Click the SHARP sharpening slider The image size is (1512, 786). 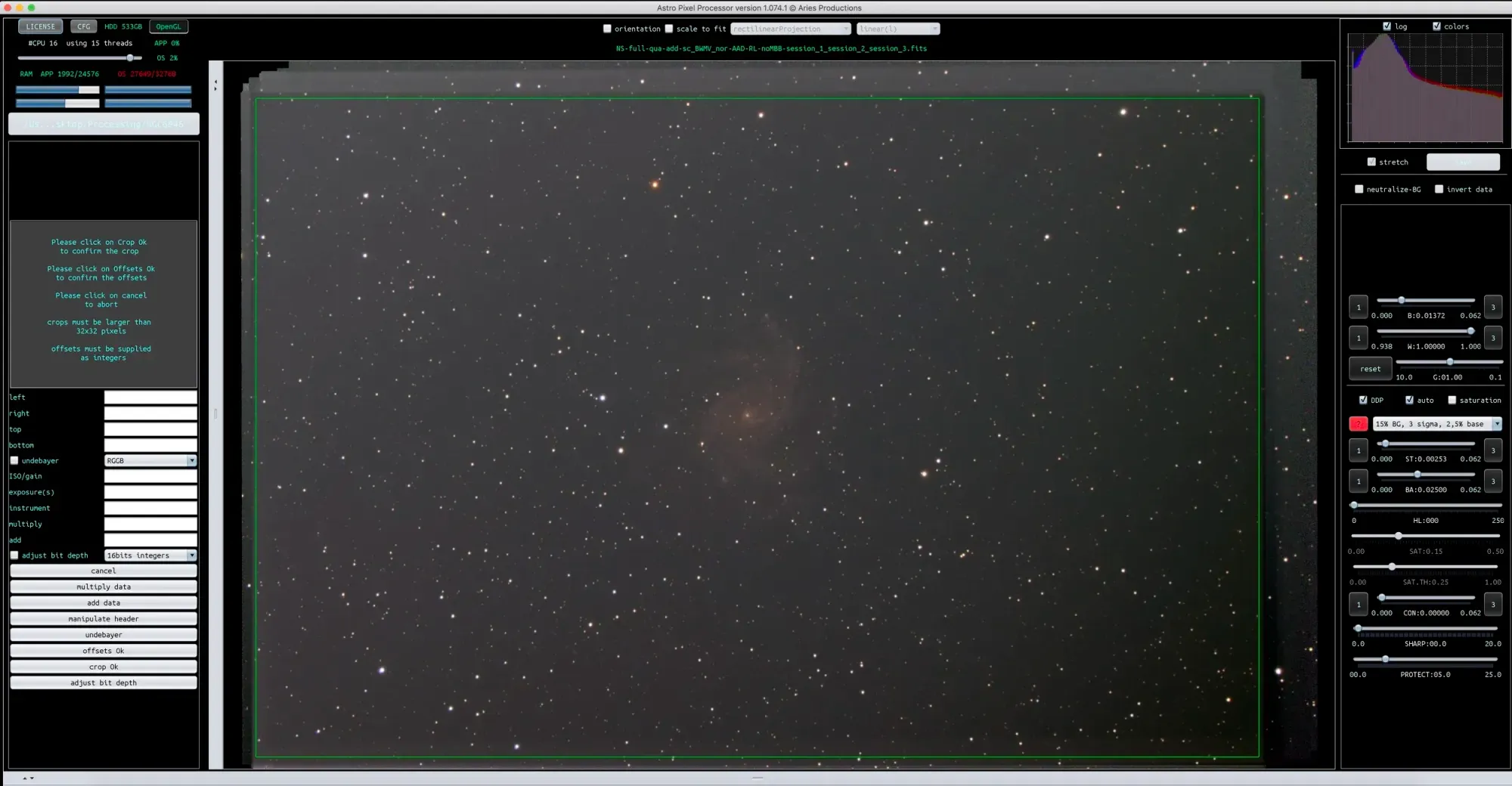pyautogui.click(x=1425, y=628)
